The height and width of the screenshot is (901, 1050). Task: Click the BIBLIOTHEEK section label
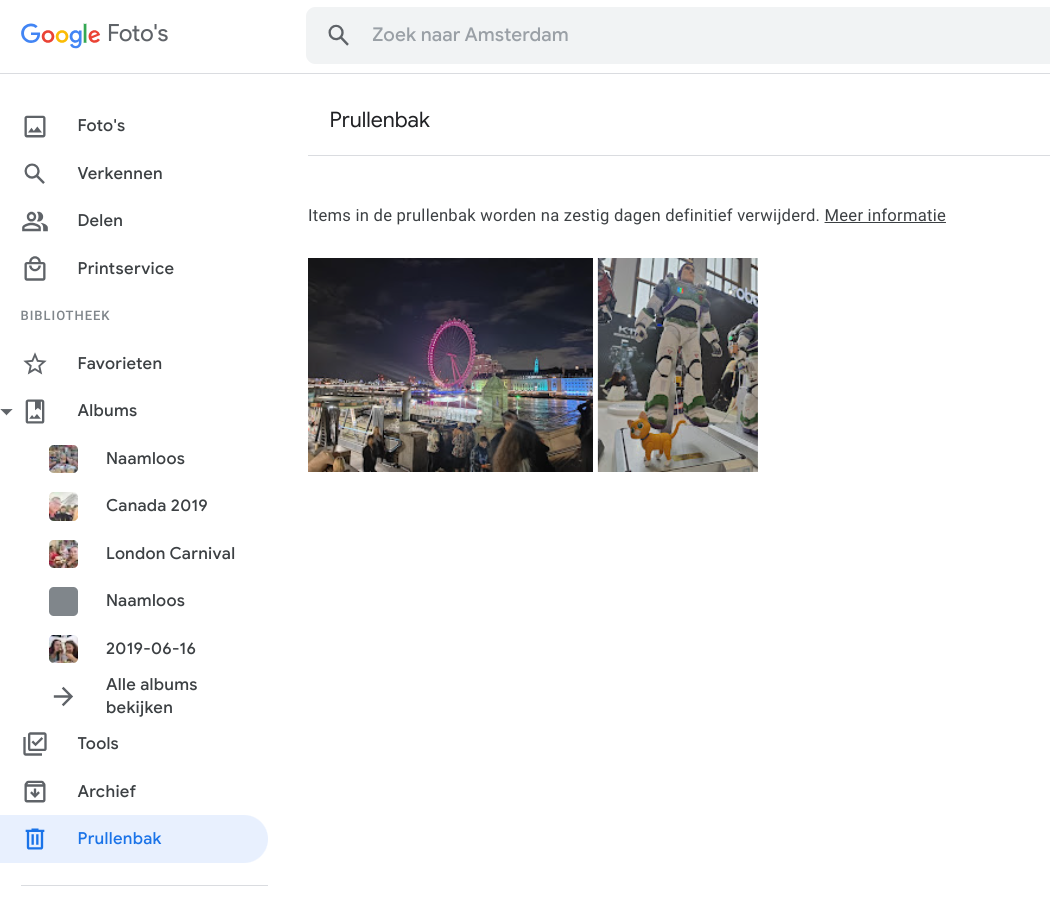tap(65, 316)
